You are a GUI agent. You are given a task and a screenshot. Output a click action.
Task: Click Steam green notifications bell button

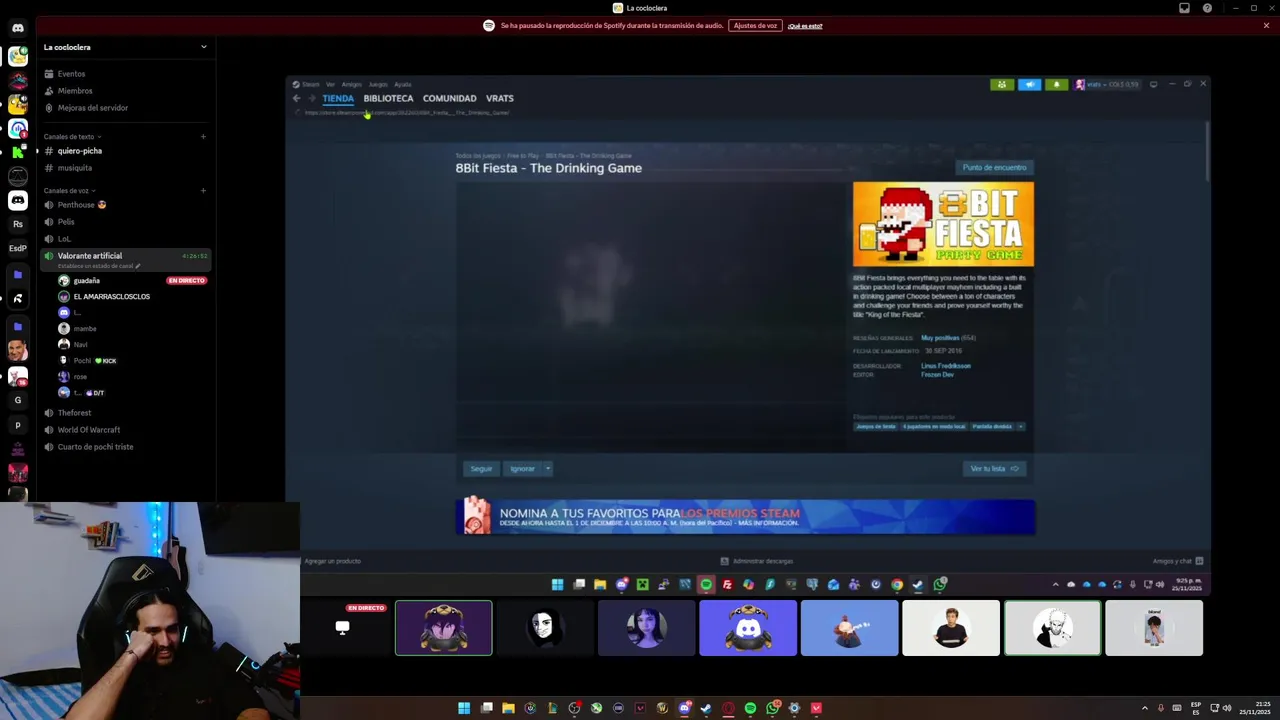click(1057, 85)
